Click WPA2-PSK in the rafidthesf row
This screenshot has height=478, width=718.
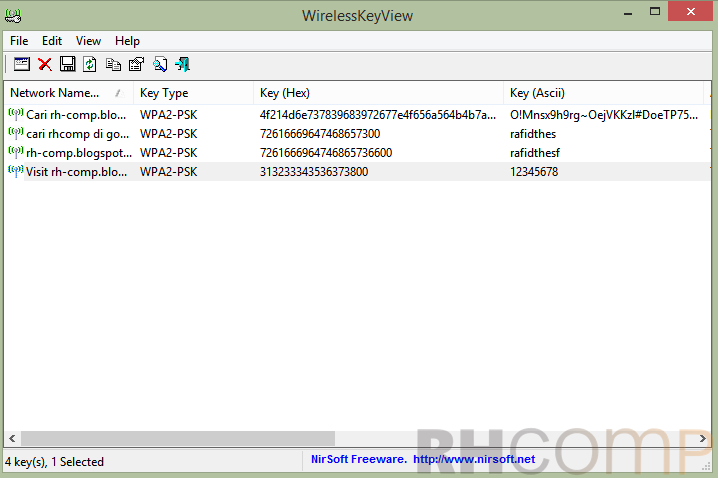(x=169, y=152)
